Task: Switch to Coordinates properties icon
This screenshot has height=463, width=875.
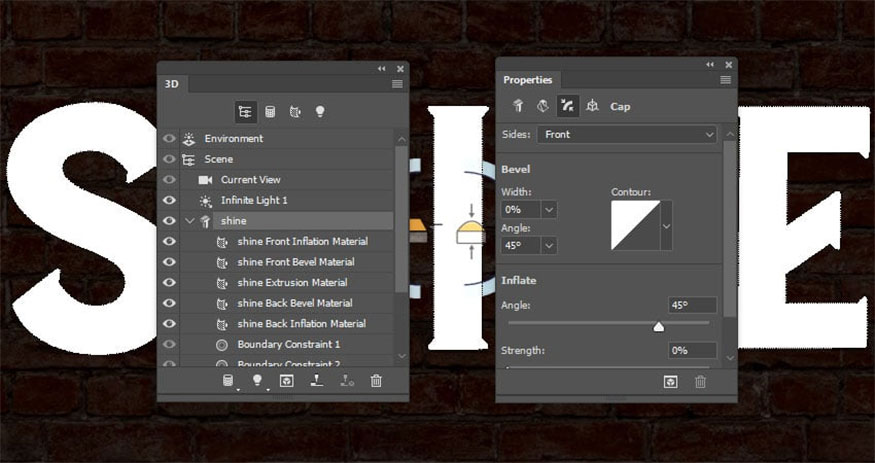Action: pos(592,106)
